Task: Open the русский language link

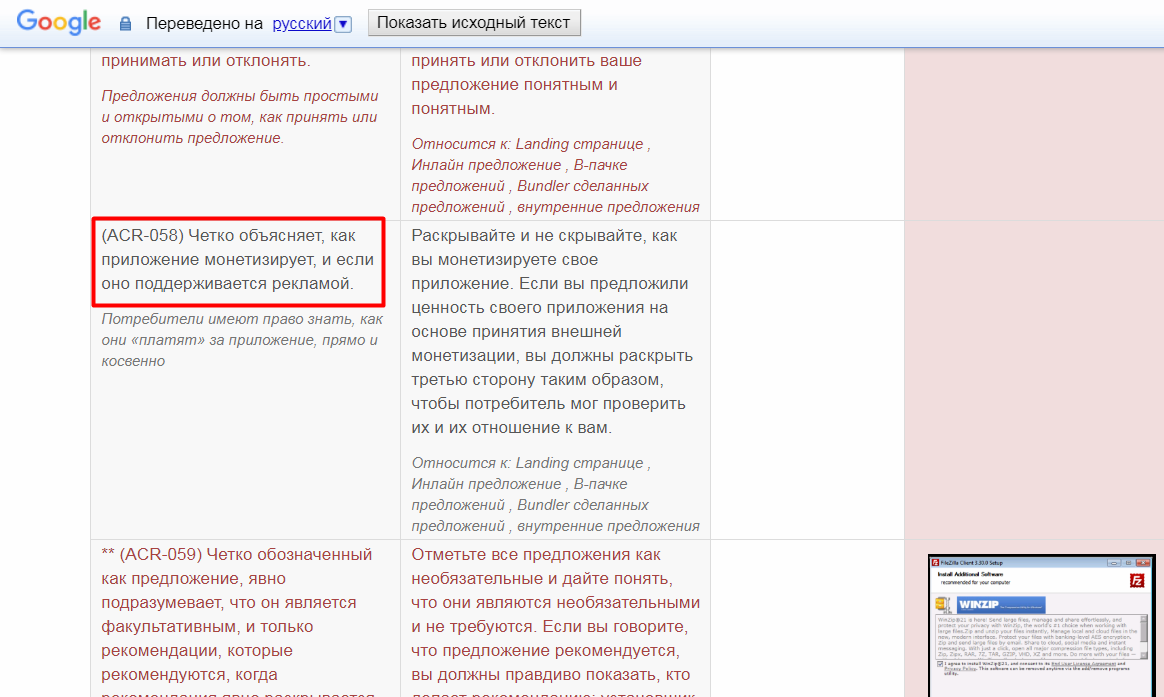Action: pos(301,24)
